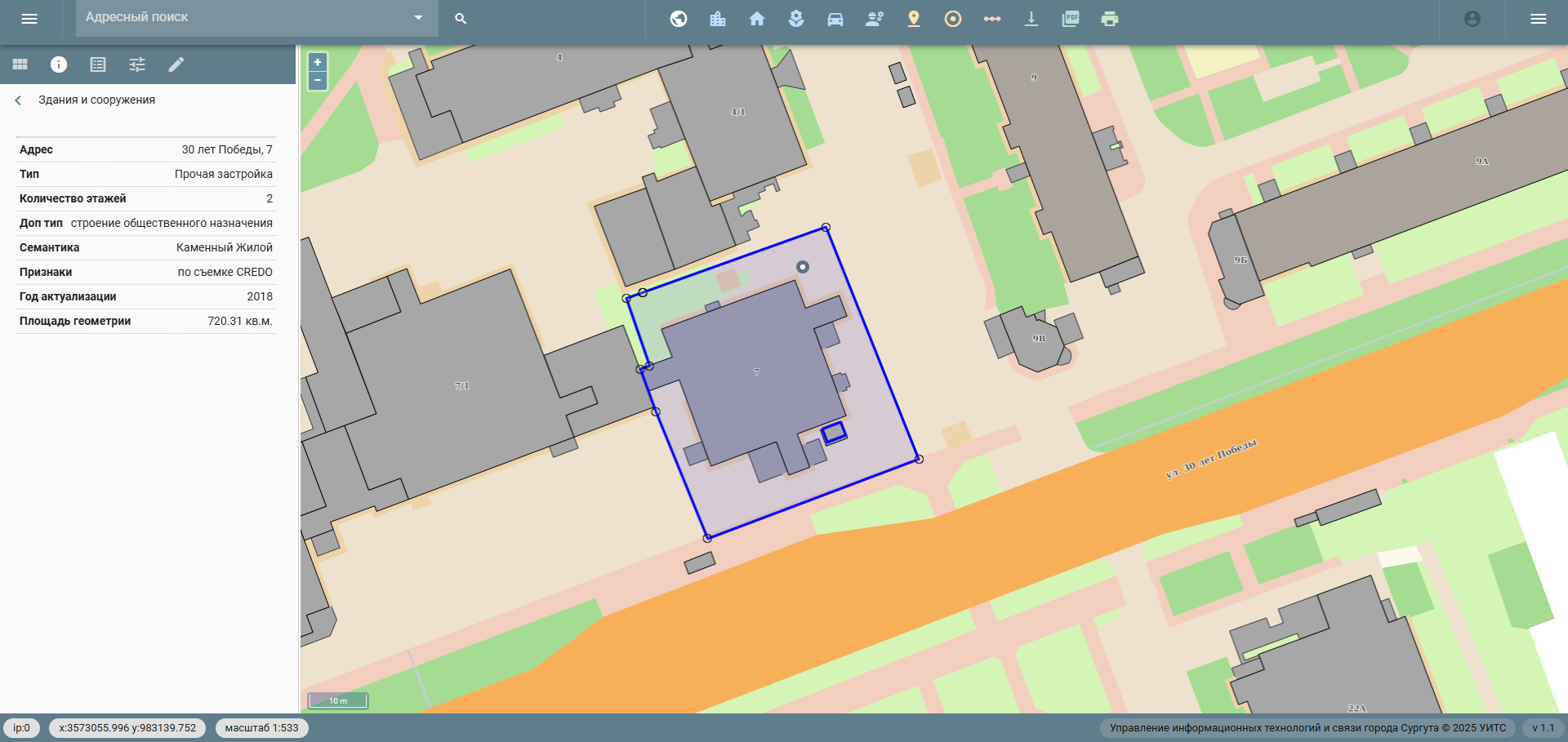
Task: Go back from Здания и сооружения
Action: click(x=18, y=100)
